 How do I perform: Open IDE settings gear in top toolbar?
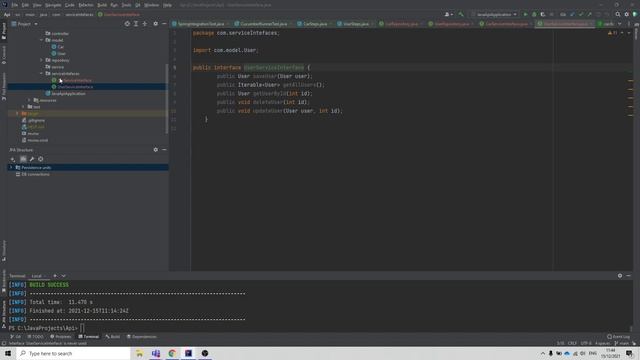point(626,14)
